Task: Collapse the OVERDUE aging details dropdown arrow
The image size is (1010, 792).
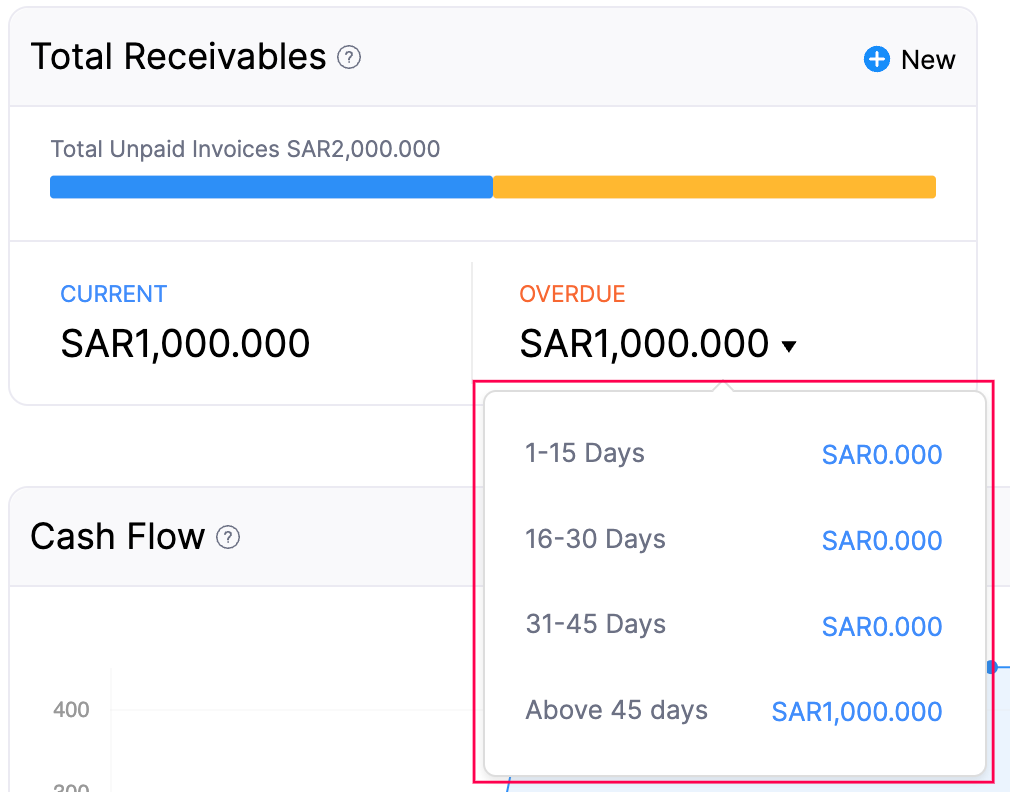Action: pos(790,345)
